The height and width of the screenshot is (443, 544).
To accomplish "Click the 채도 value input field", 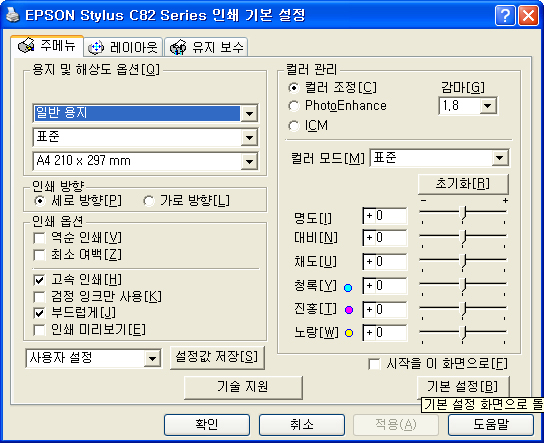I will pos(385,262).
